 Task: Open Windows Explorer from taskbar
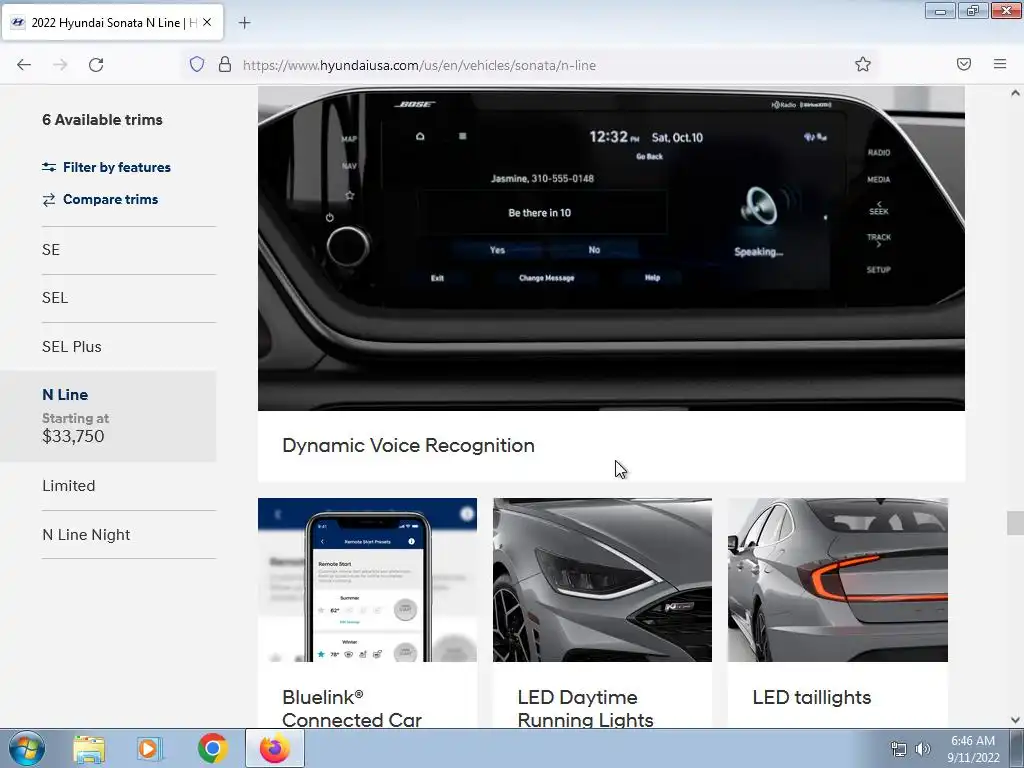[x=89, y=748]
